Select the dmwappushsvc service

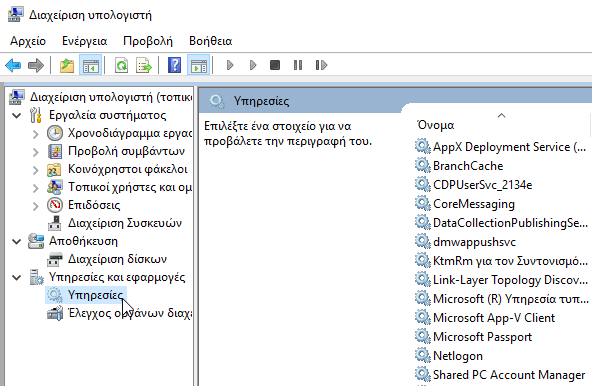474,242
